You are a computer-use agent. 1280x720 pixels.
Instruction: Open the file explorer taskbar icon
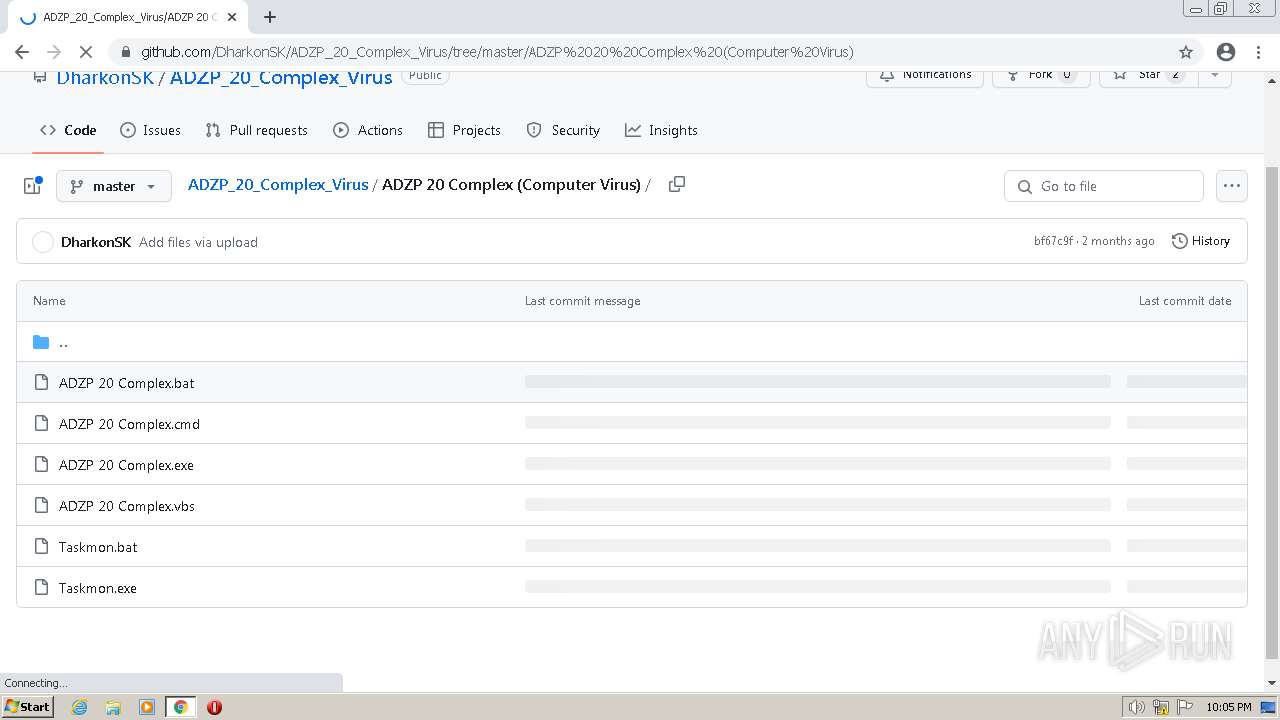pyautogui.click(x=113, y=707)
